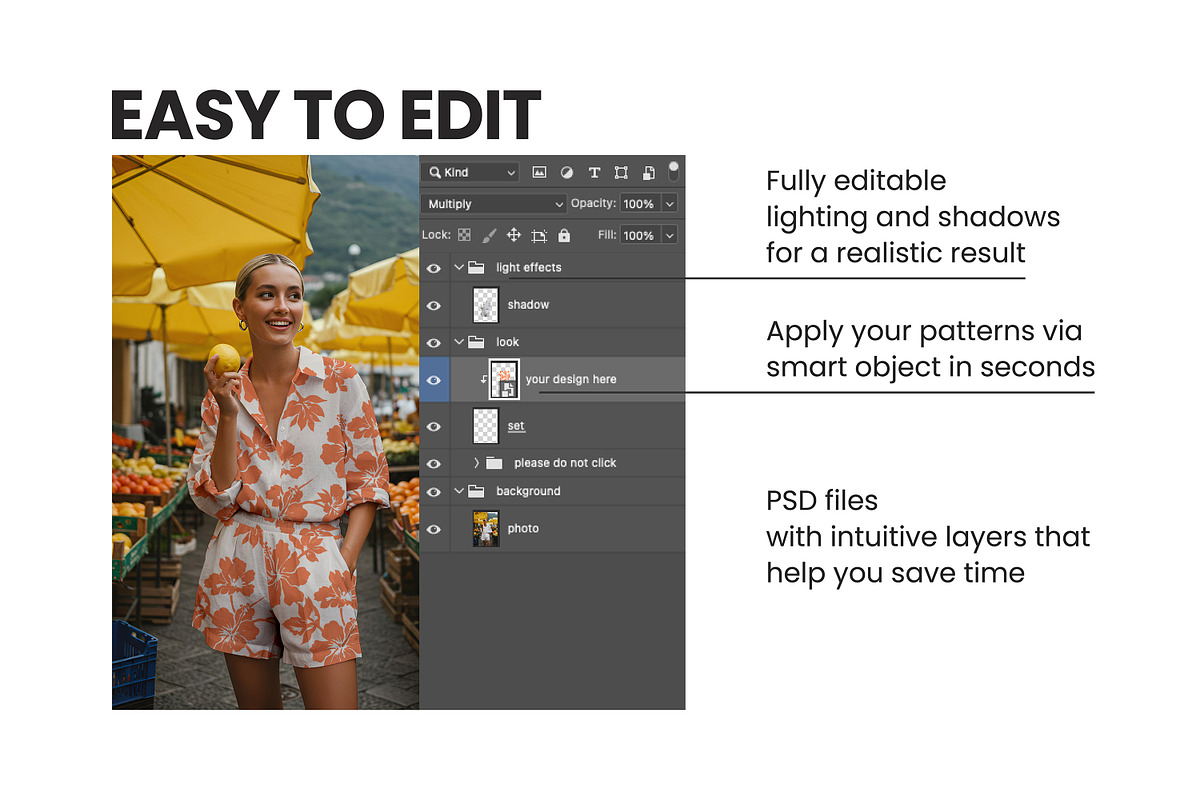Click the lock position move icon

tap(514, 235)
